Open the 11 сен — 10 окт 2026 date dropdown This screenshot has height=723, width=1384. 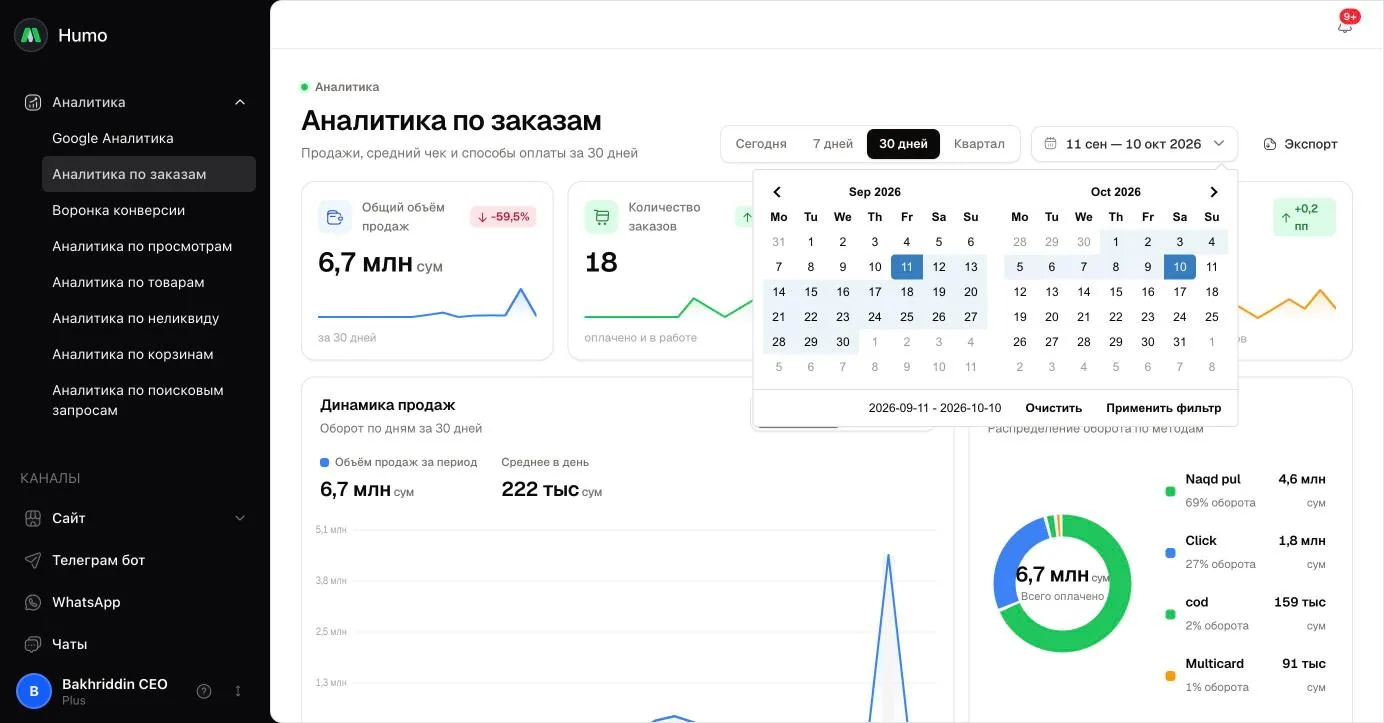1134,144
